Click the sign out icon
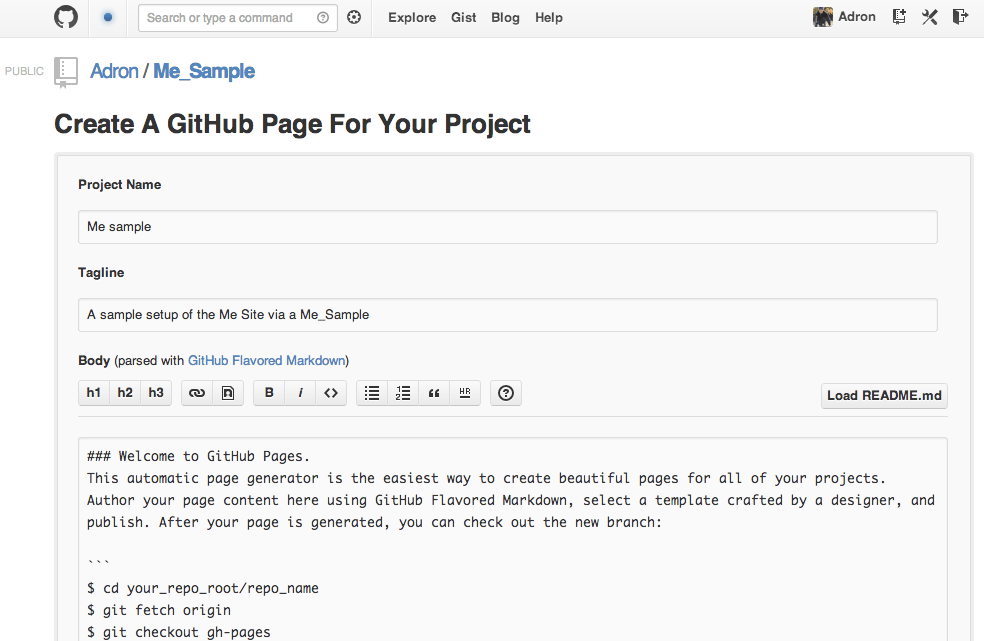The width and height of the screenshot is (984, 641). (960, 17)
